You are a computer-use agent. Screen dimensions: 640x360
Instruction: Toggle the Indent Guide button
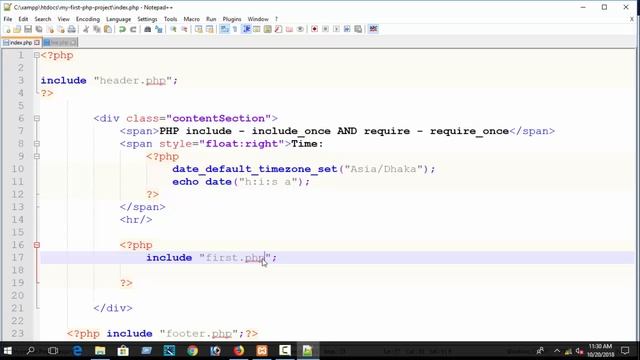(x=246, y=29)
